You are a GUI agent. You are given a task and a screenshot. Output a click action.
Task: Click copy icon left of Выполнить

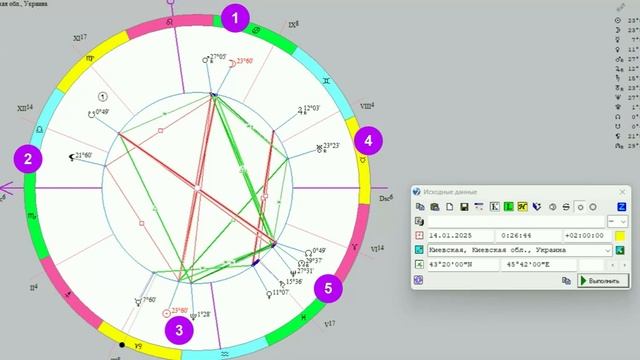(x=566, y=280)
